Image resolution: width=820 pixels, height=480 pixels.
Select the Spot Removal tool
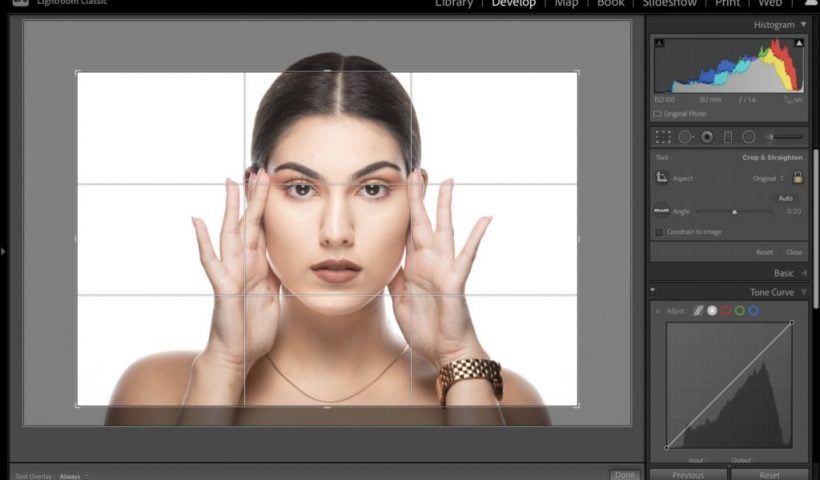(x=685, y=137)
